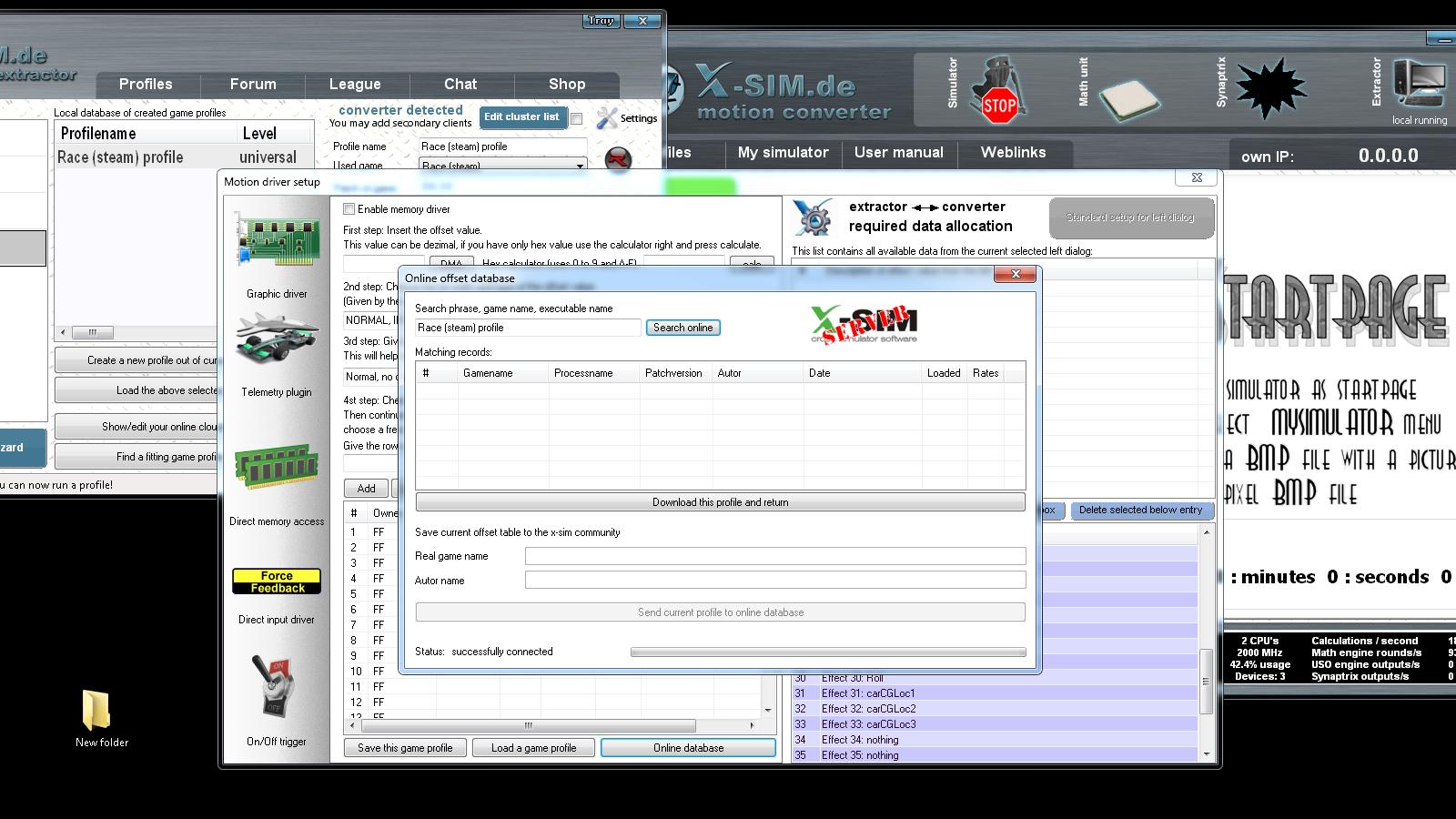Image resolution: width=1456 pixels, height=819 pixels.
Task: Click the offset table horizontal scrollbar
Action: point(528,725)
